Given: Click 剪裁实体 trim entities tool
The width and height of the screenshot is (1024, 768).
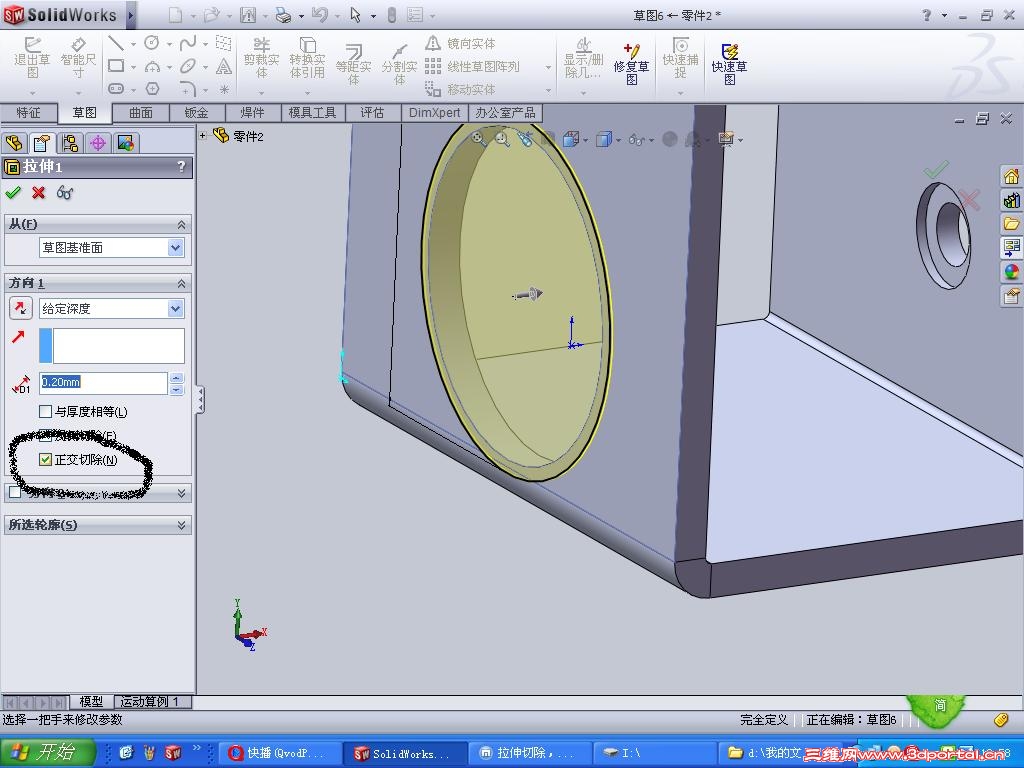Looking at the screenshot, I should 261,59.
